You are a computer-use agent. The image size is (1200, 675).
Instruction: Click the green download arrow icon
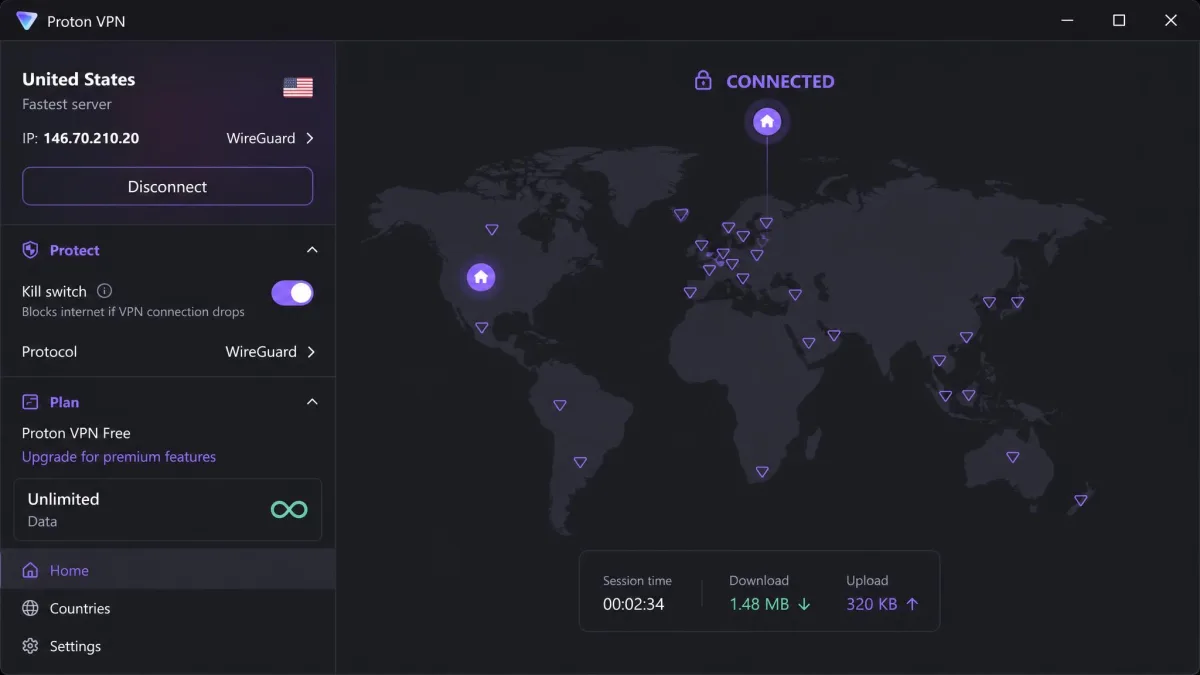coord(804,604)
